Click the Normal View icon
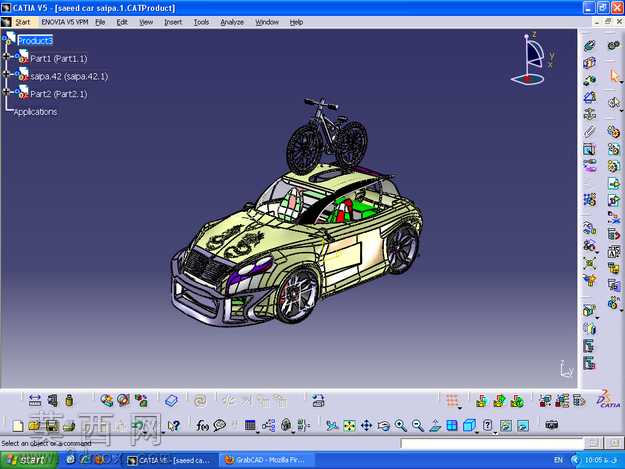 435,426
